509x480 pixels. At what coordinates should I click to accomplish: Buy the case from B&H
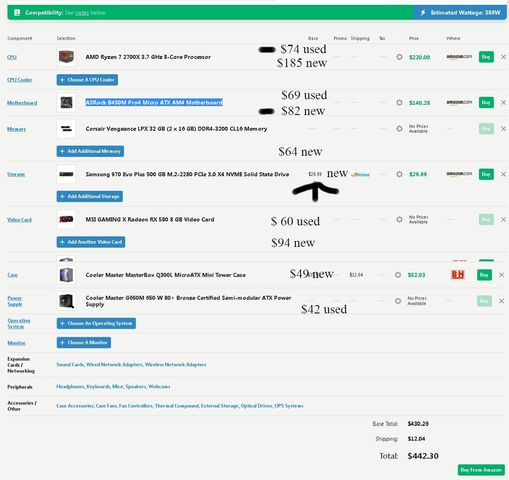tap(484, 275)
